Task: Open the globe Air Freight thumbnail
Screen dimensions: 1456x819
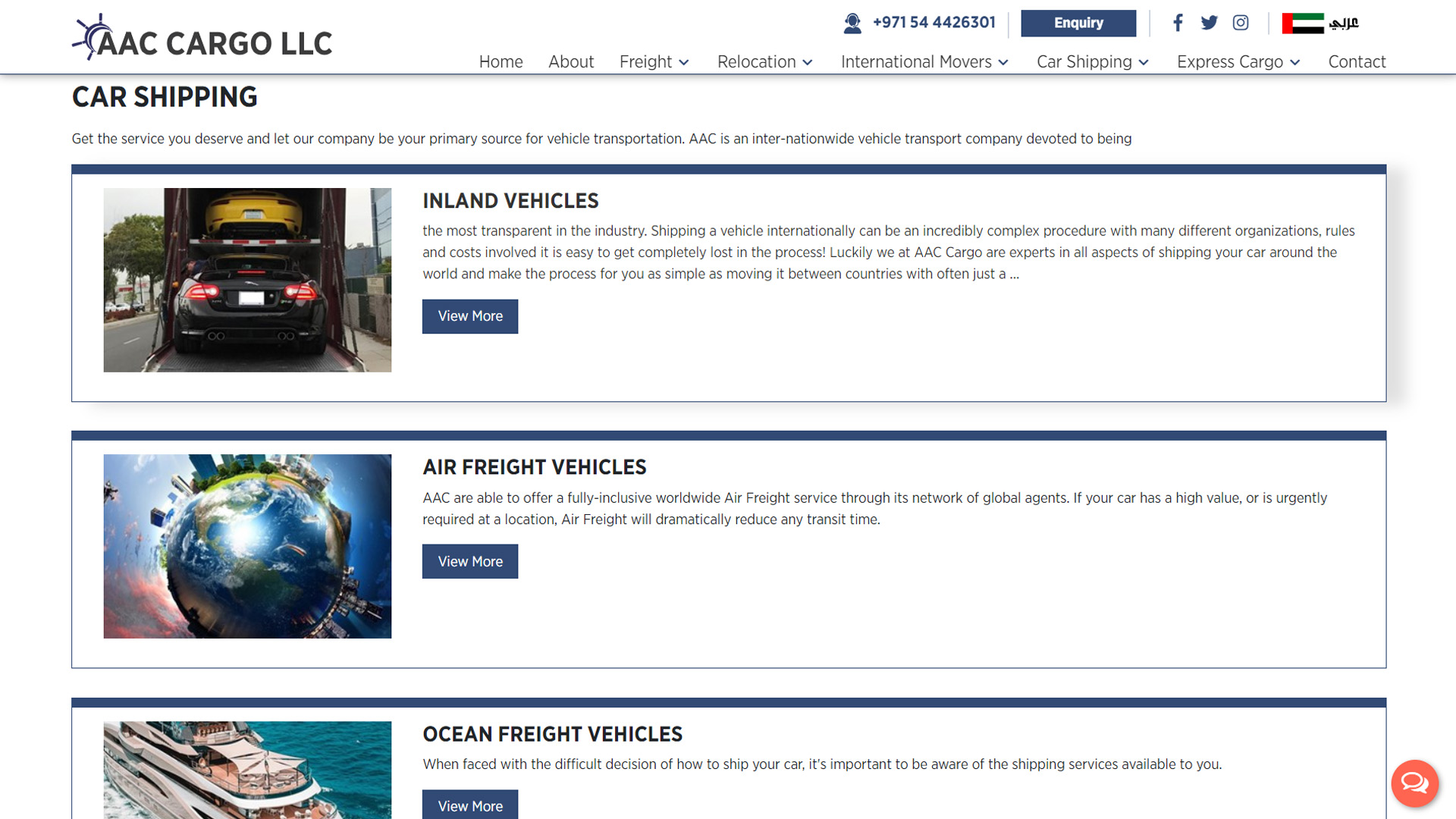Action: tap(247, 546)
